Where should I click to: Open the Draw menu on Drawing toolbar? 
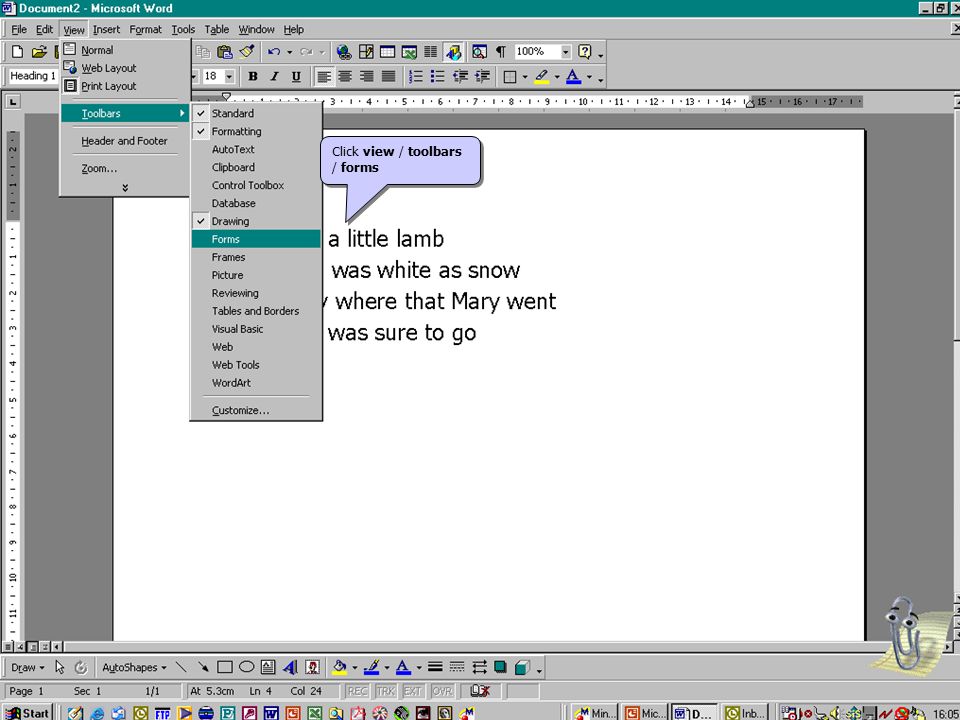click(28, 667)
